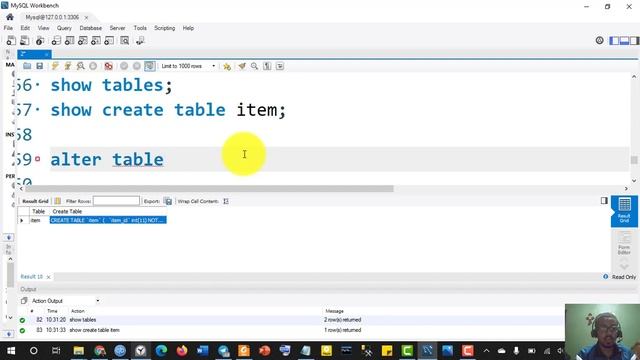
Task: Open View menu
Action: 43,28
